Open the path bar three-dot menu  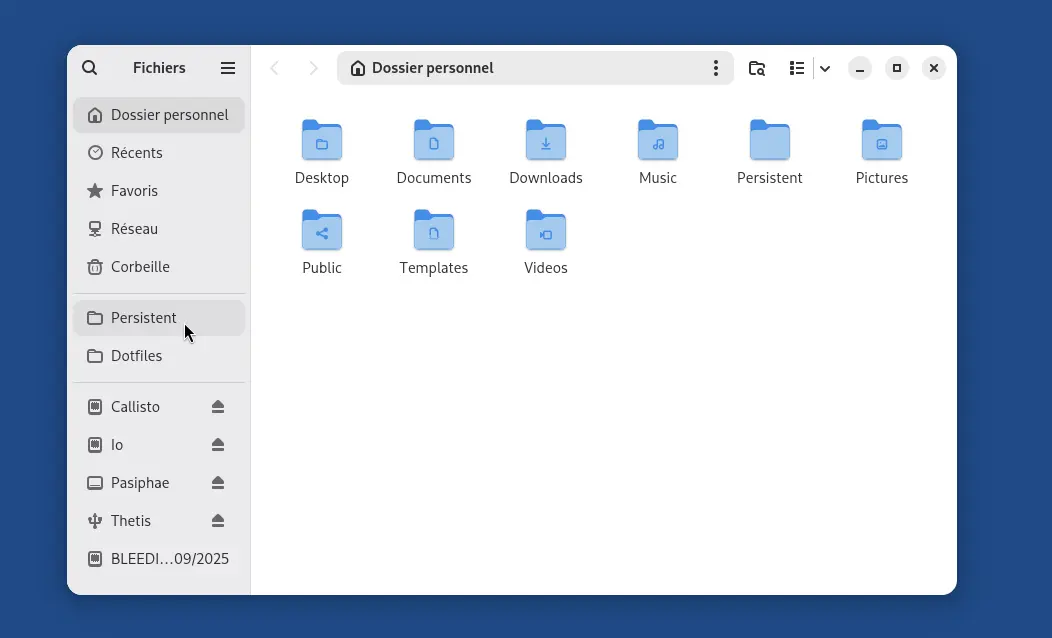click(x=716, y=68)
